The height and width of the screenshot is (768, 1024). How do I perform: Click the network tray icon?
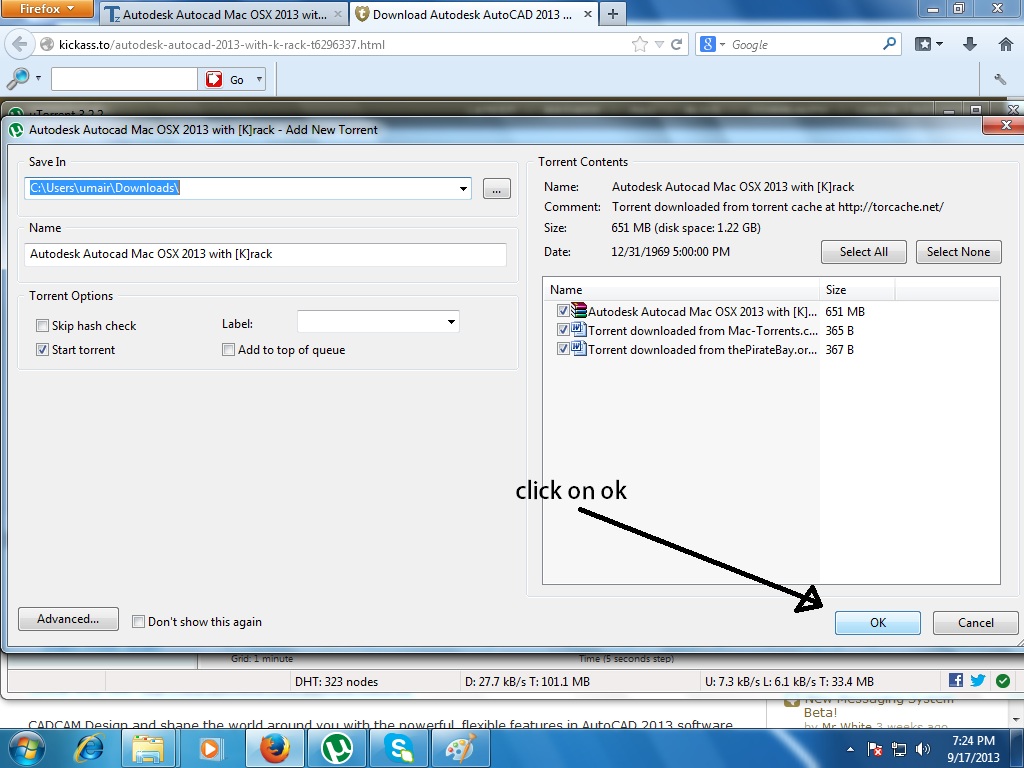pos(899,749)
